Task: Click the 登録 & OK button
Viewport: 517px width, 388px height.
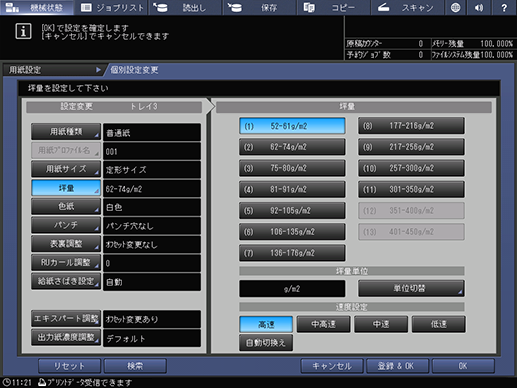Action: pyautogui.click(x=397, y=366)
